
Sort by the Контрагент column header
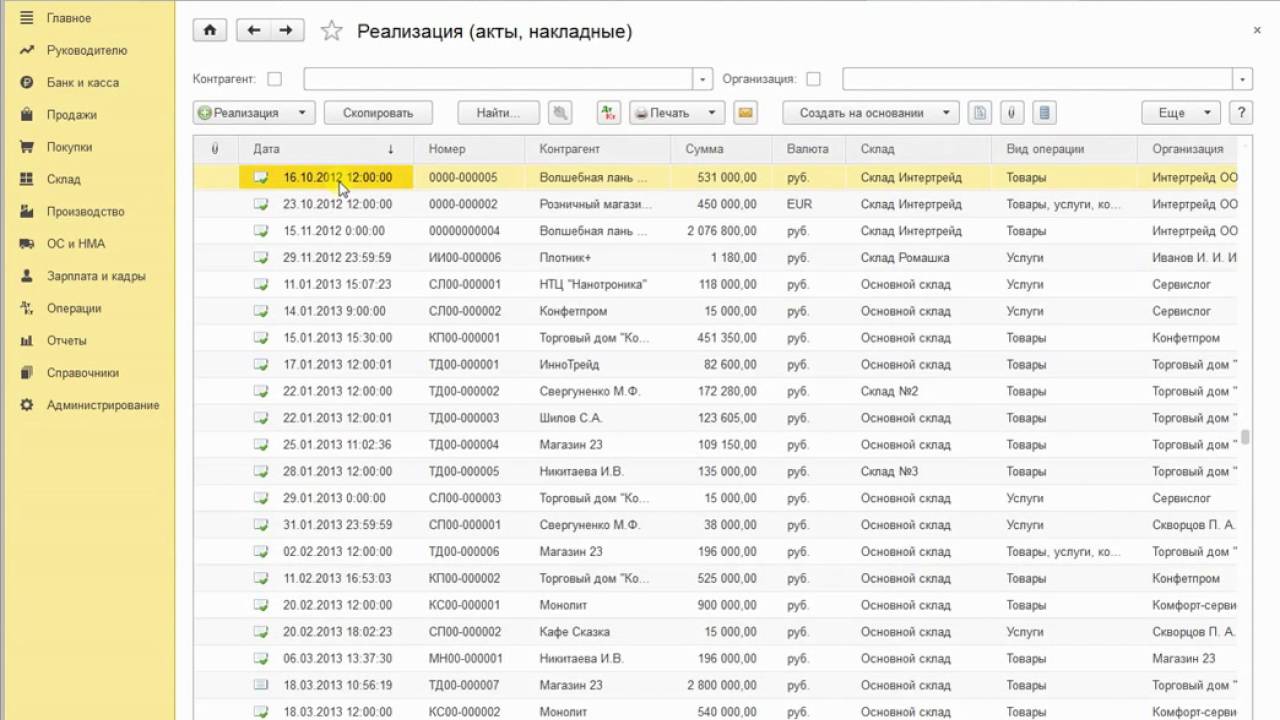(x=597, y=149)
